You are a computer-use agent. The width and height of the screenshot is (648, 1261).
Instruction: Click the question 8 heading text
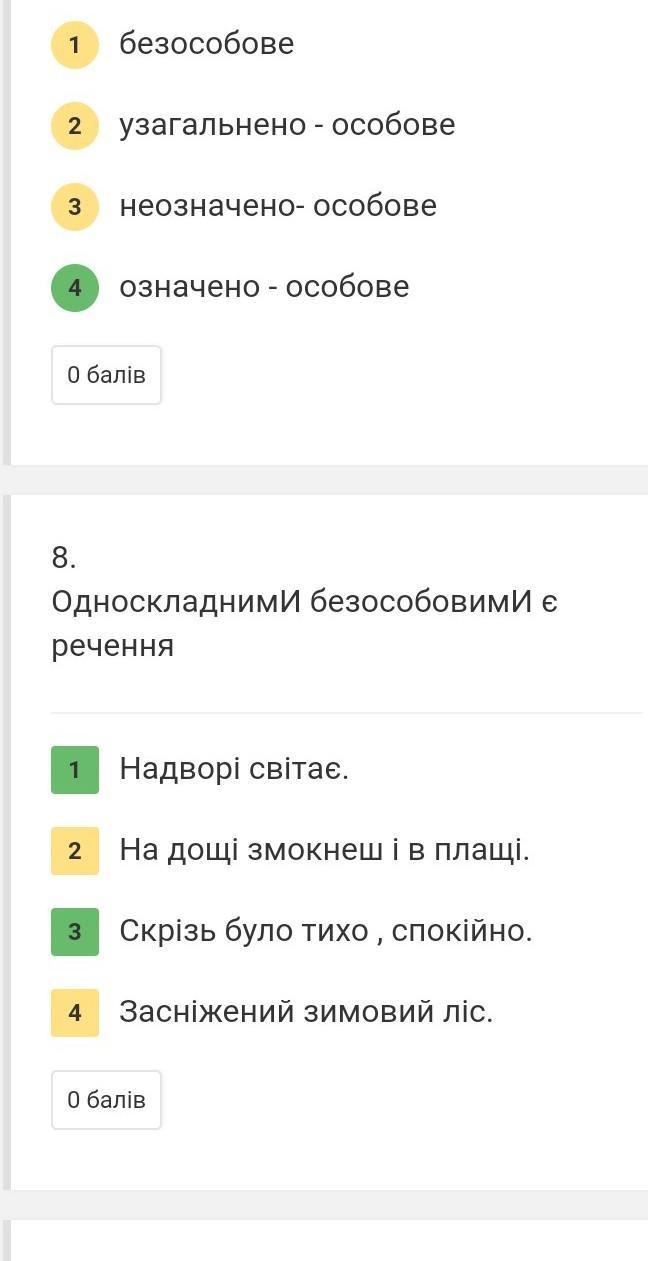click(305, 624)
